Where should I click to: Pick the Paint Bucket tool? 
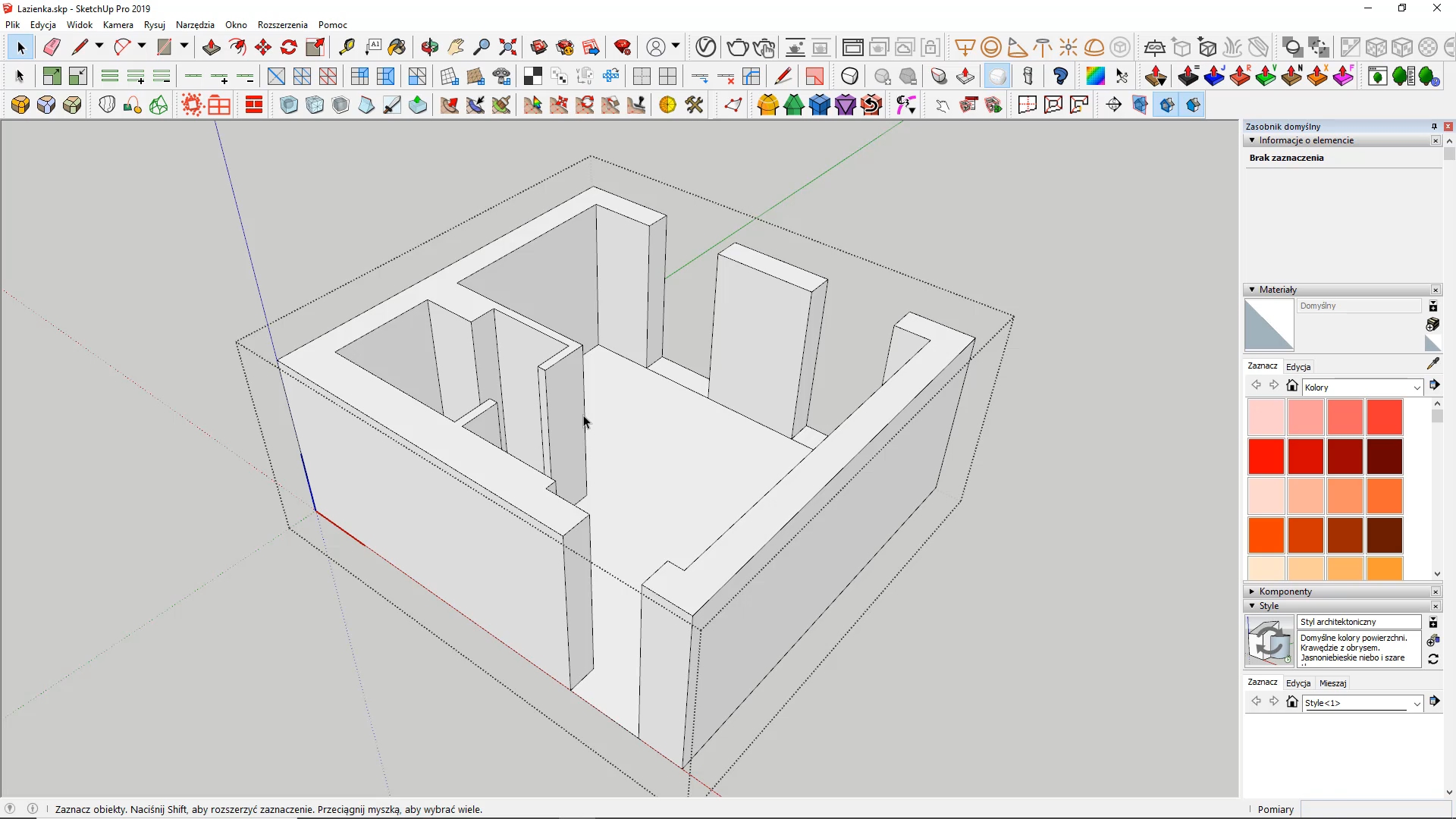pos(397,47)
